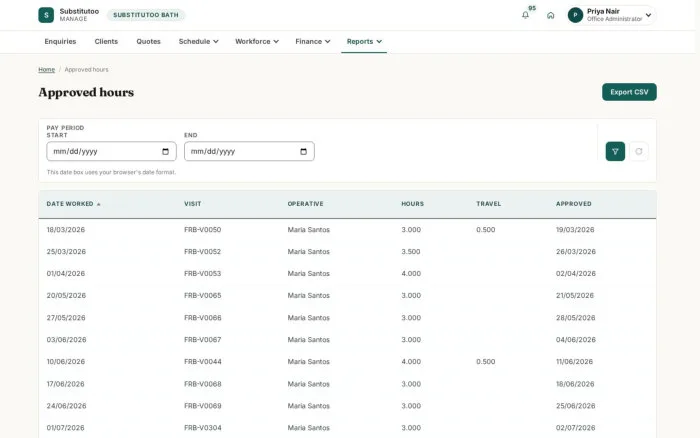This screenshot has width=700, height=438.
Task: Sort by the Travel column header
Action: (x=488, y=204)
